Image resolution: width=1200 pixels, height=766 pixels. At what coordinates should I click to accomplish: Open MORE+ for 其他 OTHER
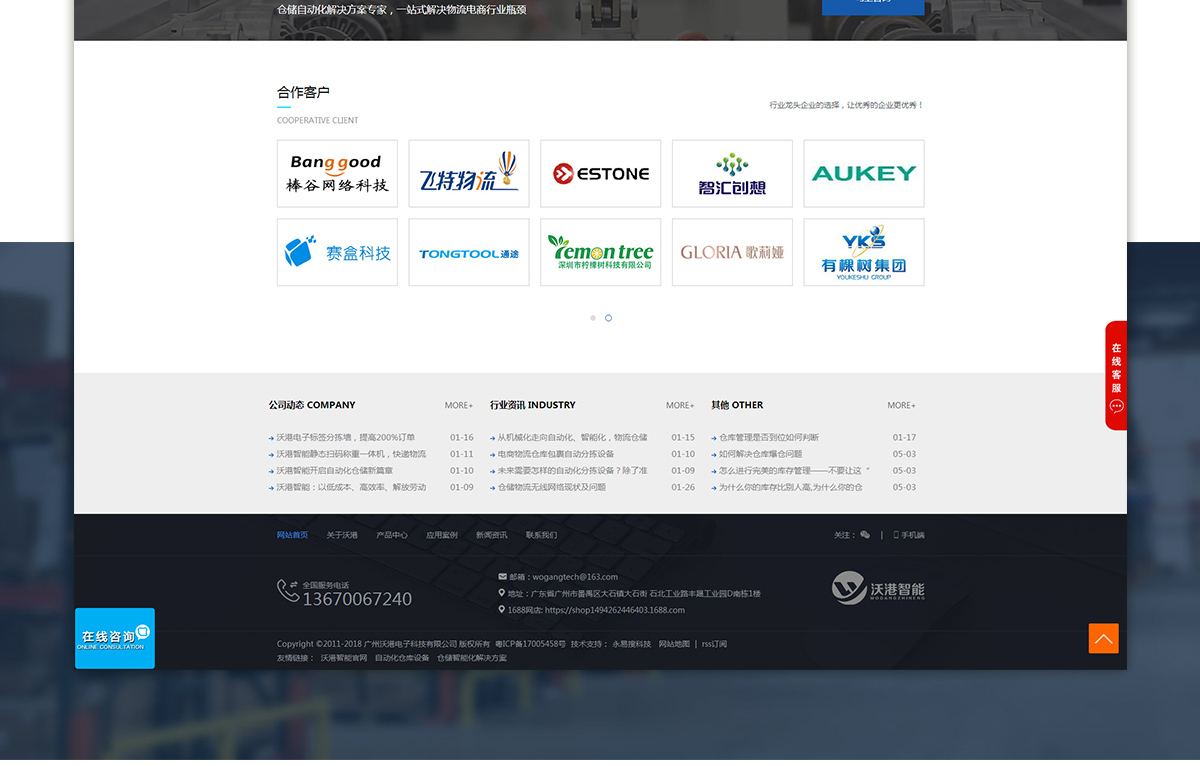pyautogui.click(x=901, y=405)
